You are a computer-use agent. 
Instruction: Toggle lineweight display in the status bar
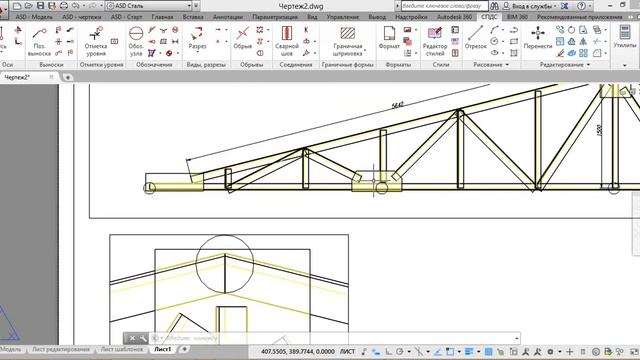click(469, 351)
